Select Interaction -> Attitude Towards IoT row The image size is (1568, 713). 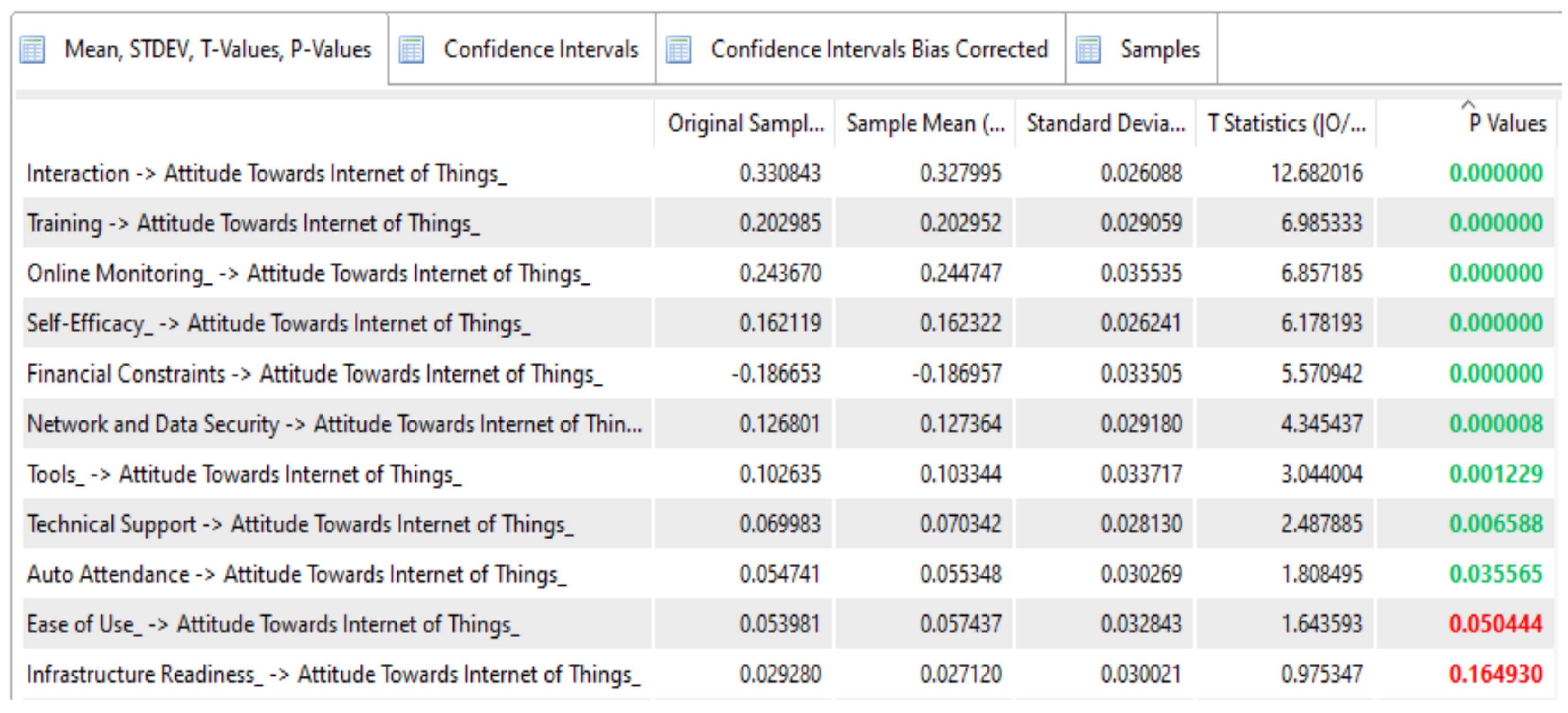267,174
